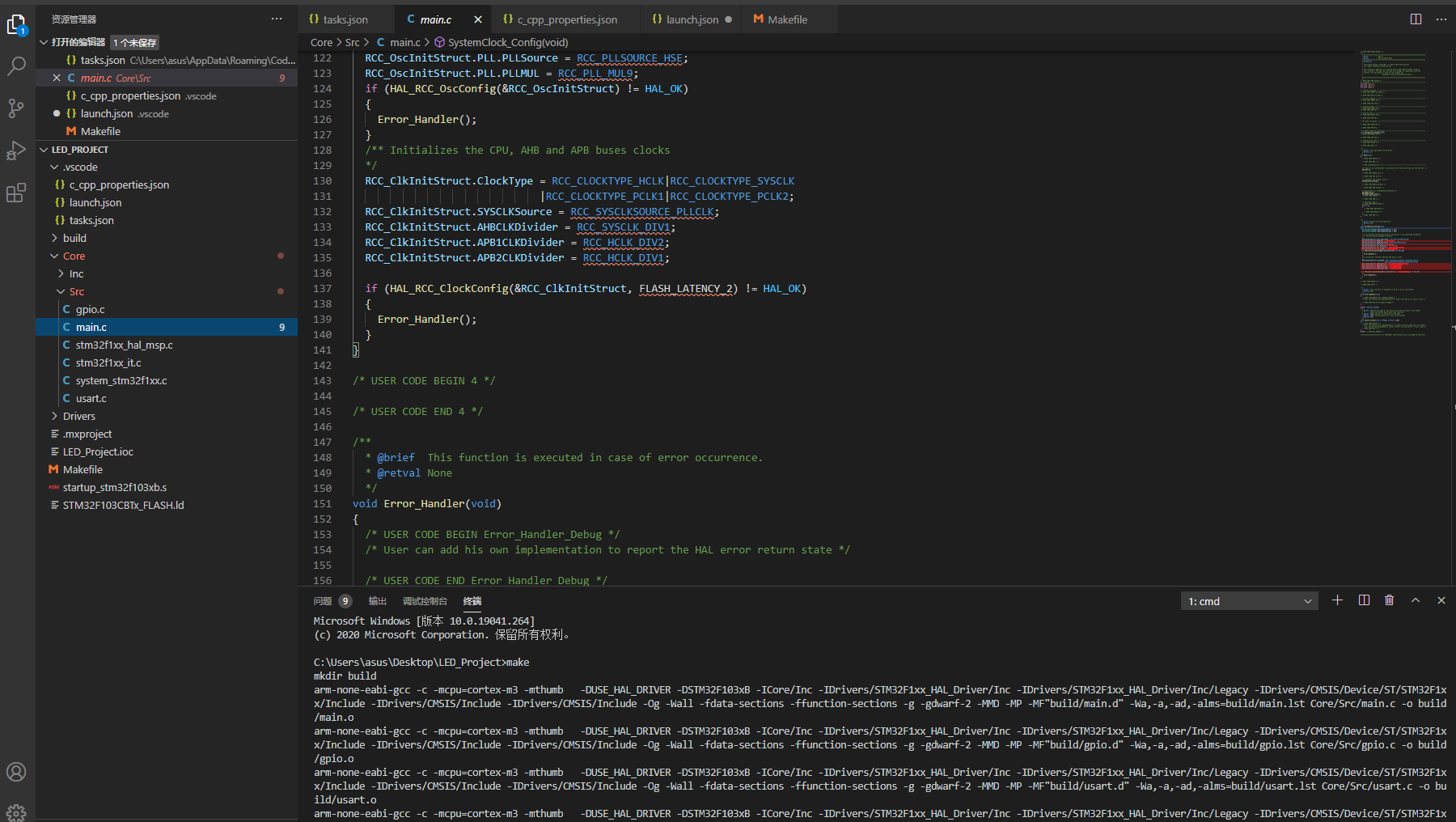This screenshot has height=822, width=1456.
Task: Open the '1: cmd' terminal dropdown
Action: click(1248, 600)
